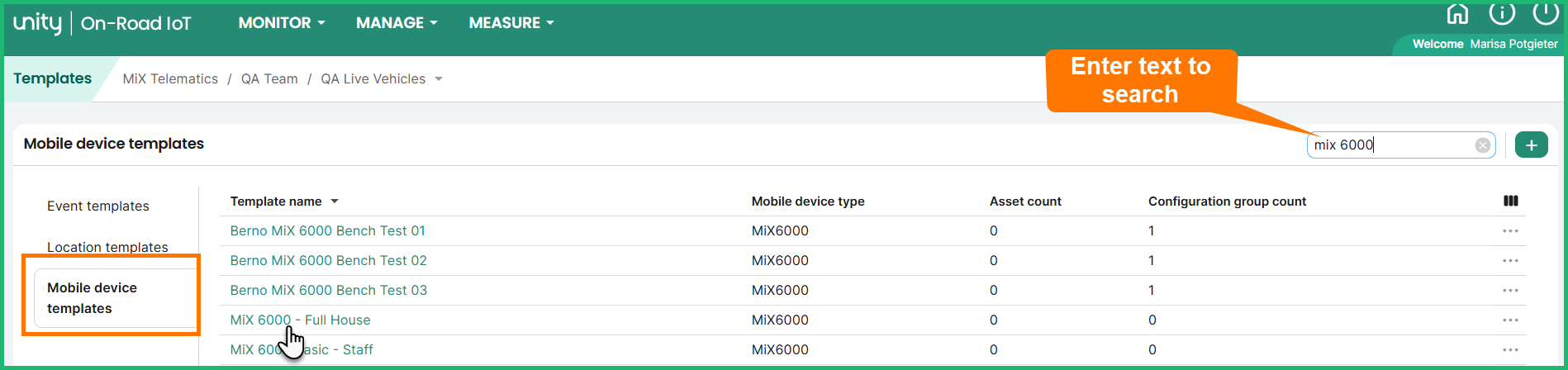Open actions menu for Bench Test 01
The width and height of the screenshot is (1568, 370).
pyautogui.click(x=1511, y=231)
